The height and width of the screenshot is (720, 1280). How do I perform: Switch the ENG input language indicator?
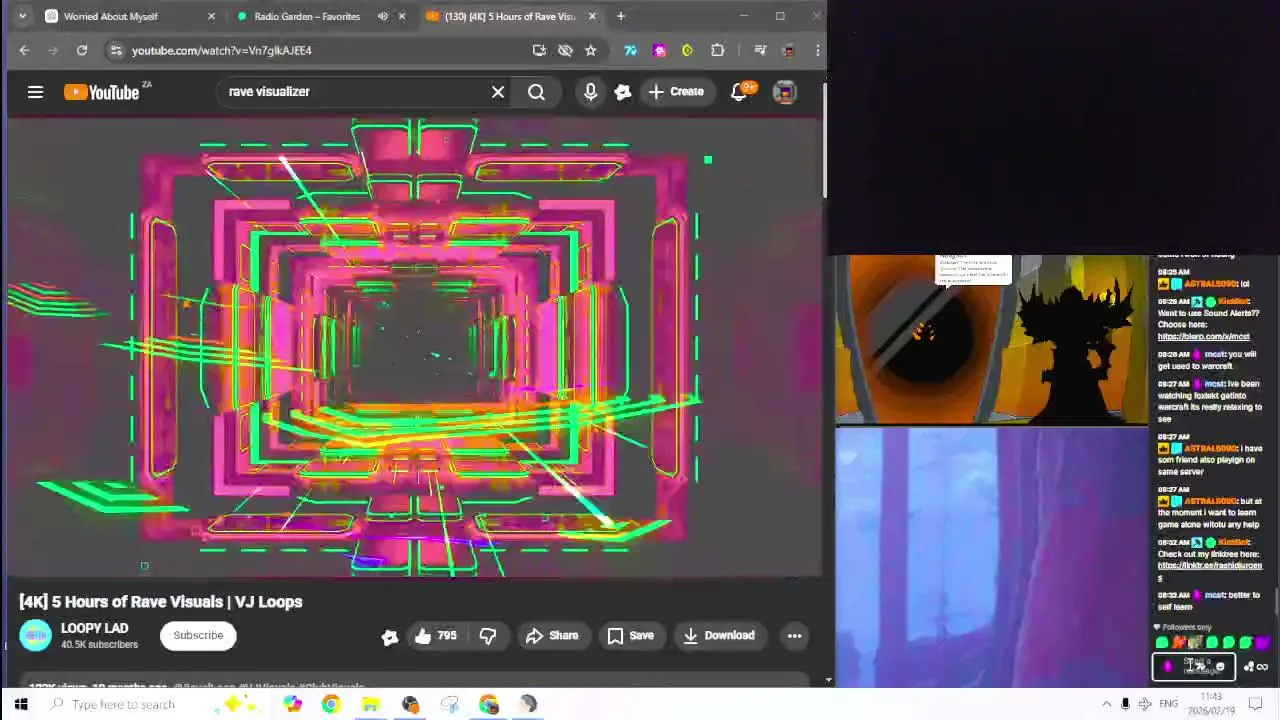coord(1168,705)
